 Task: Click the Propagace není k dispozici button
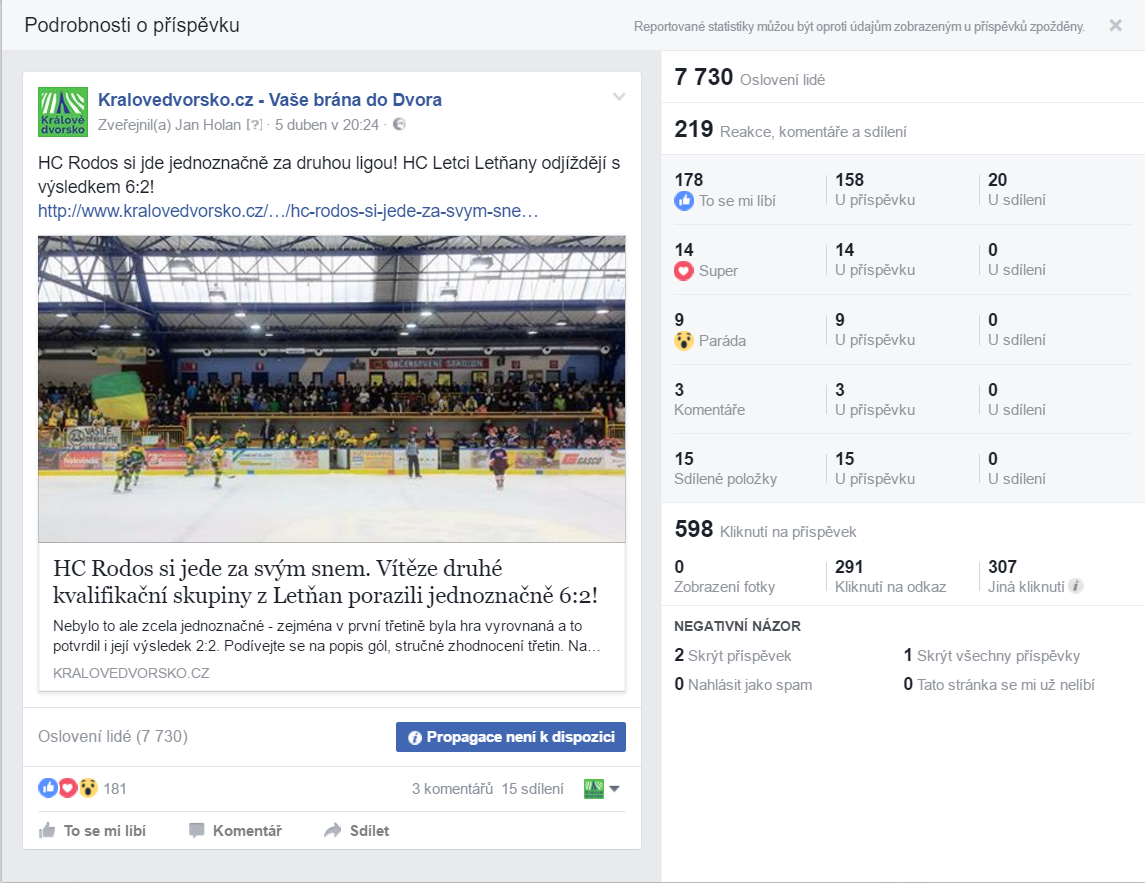[x=510, y=737]
